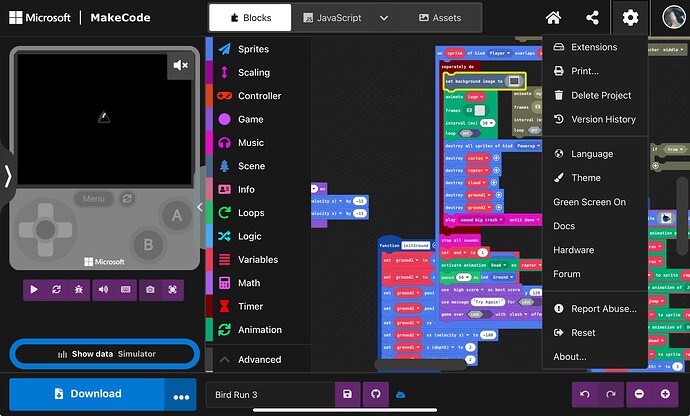Click the Show data Simulator button

click(105, 354)
